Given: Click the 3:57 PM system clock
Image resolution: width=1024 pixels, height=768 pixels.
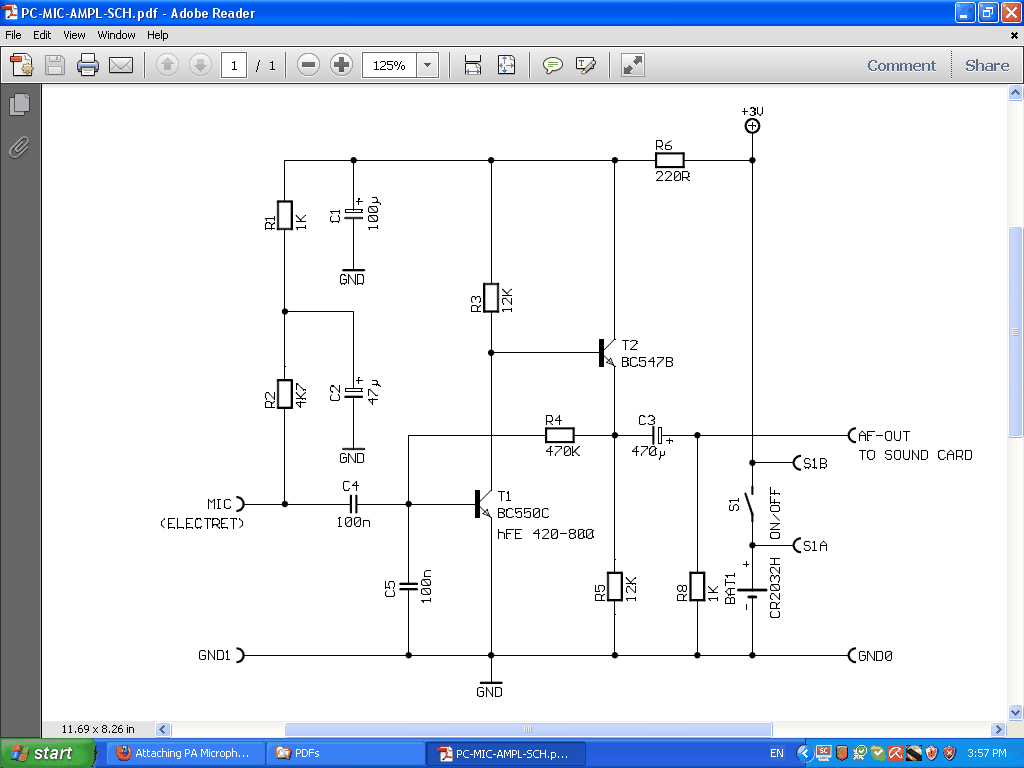Looking at the screenshot, I should click(x=987, y=753).
